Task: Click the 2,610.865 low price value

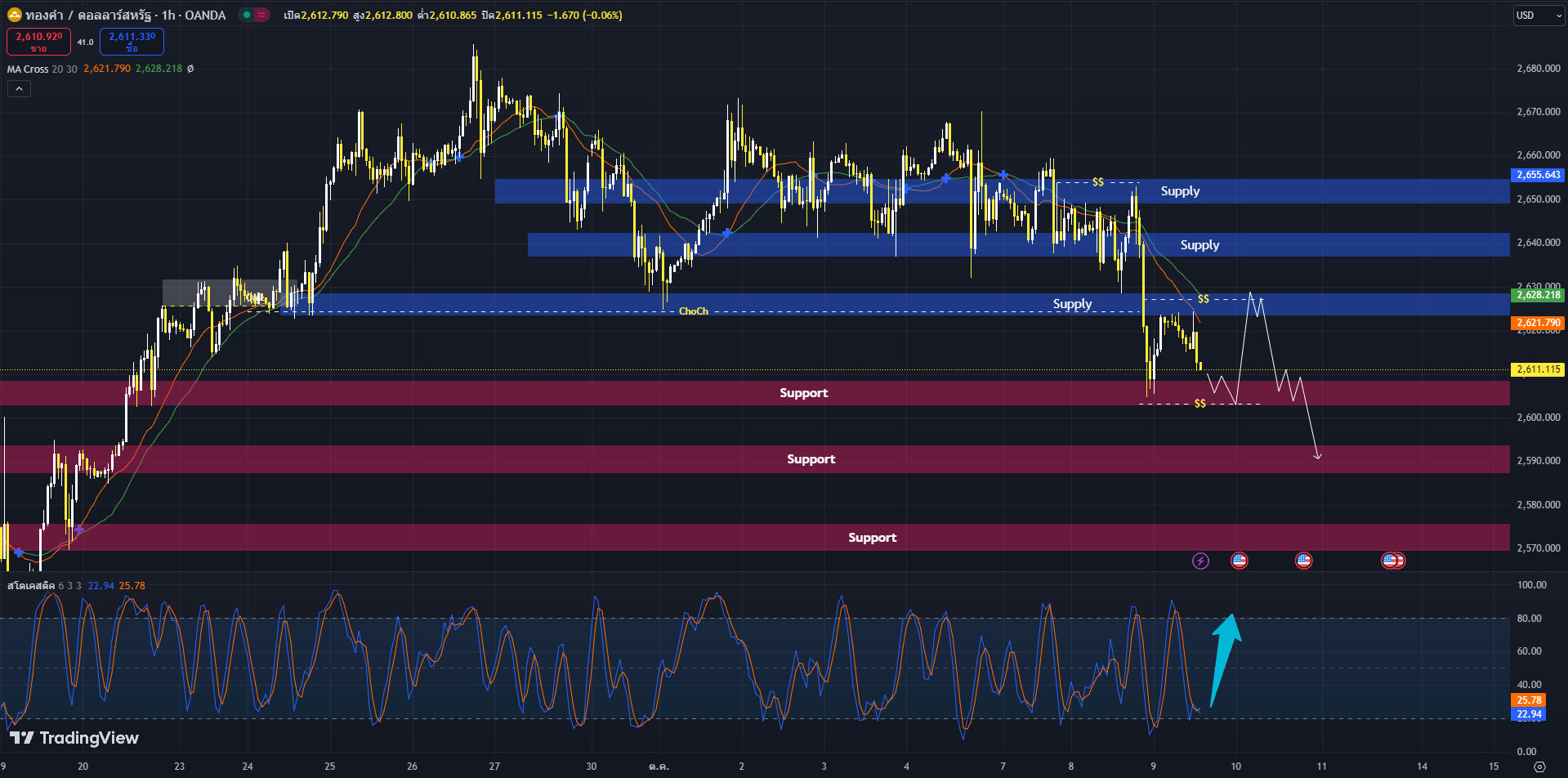Action: (453, 15)
